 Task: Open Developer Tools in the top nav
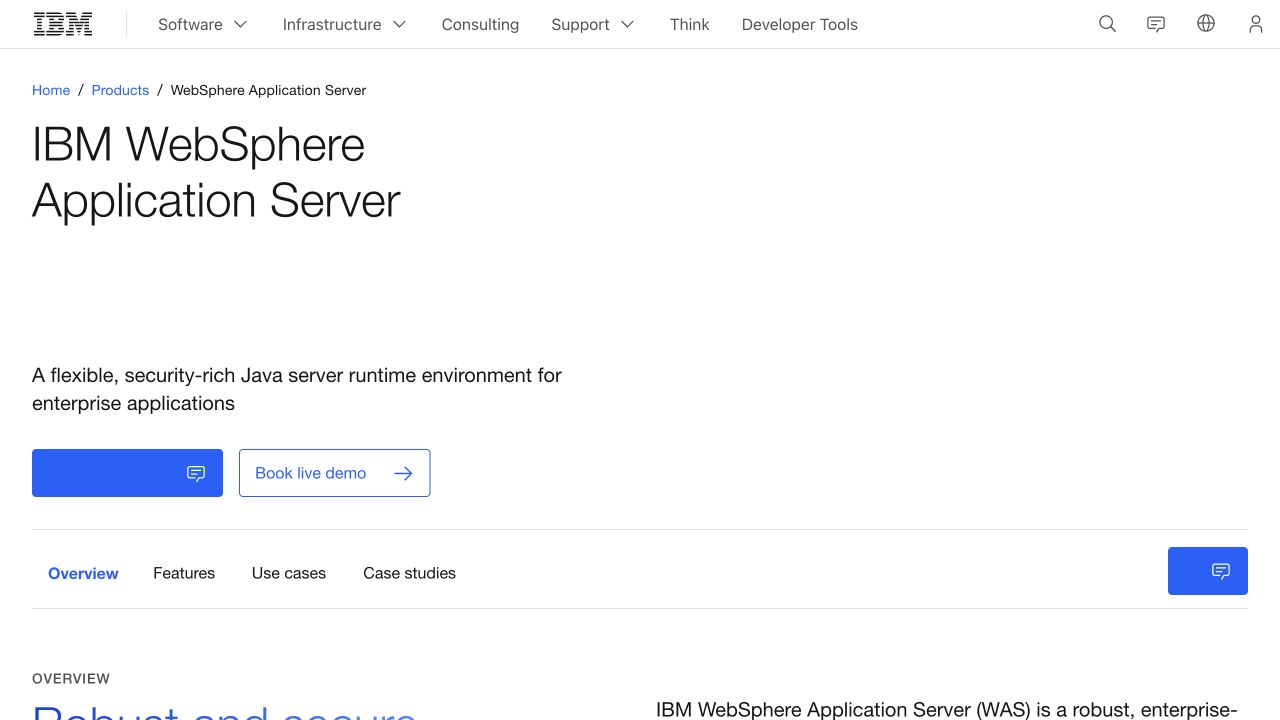point(800,24)
